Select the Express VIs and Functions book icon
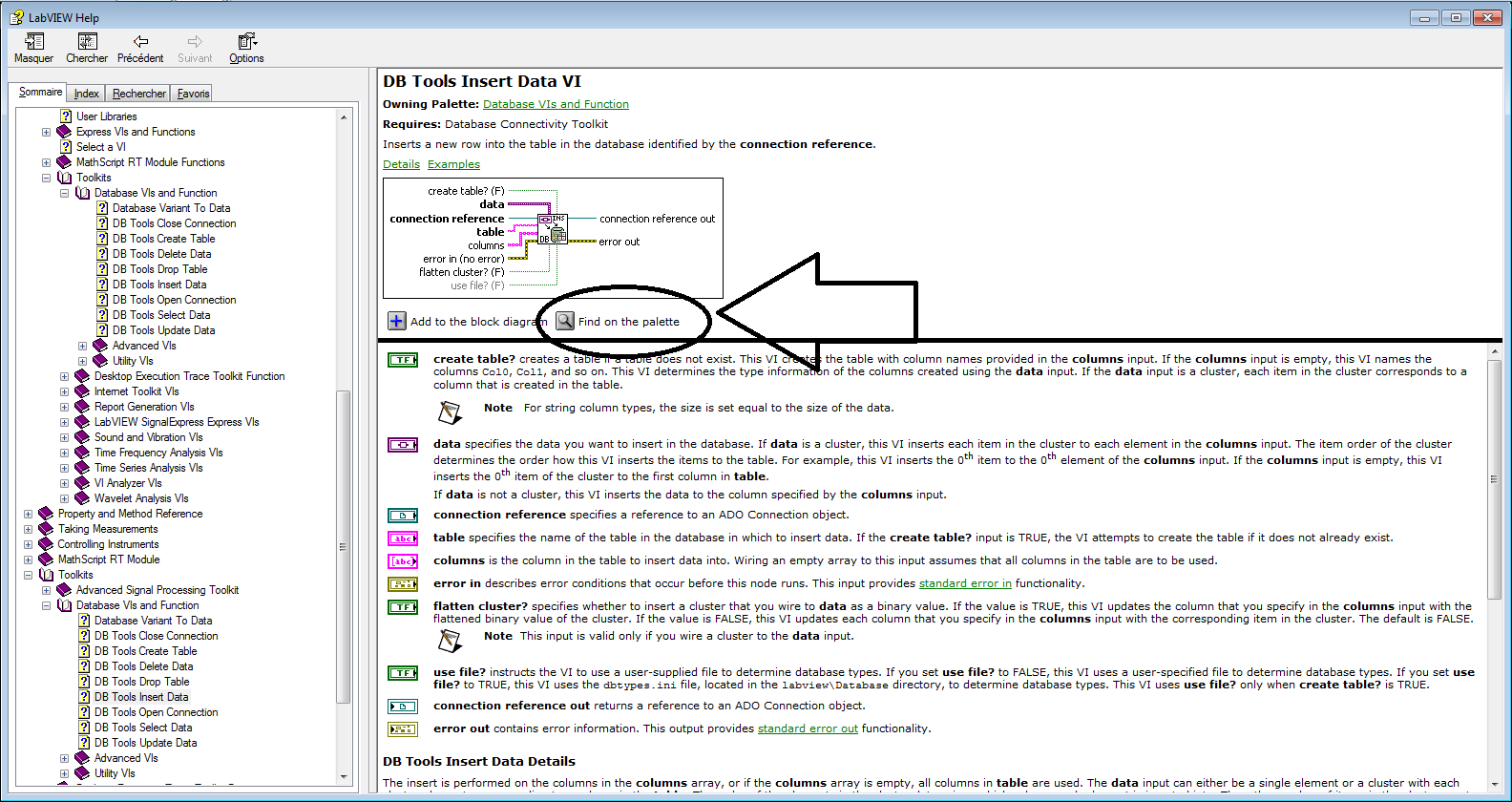 click(x=64, y=132)
